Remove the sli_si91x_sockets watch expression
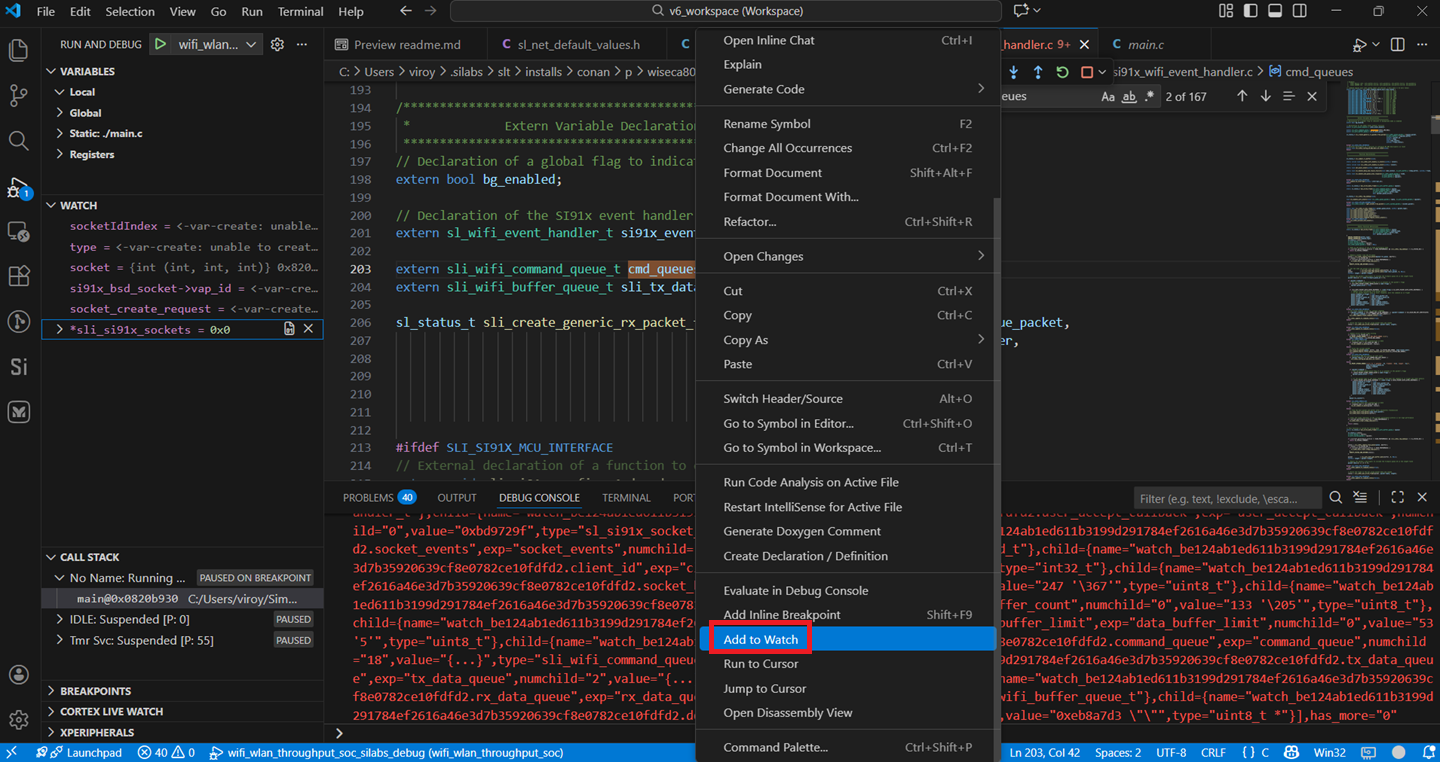The image size is (1440, 762). click(x=307, y=329)
